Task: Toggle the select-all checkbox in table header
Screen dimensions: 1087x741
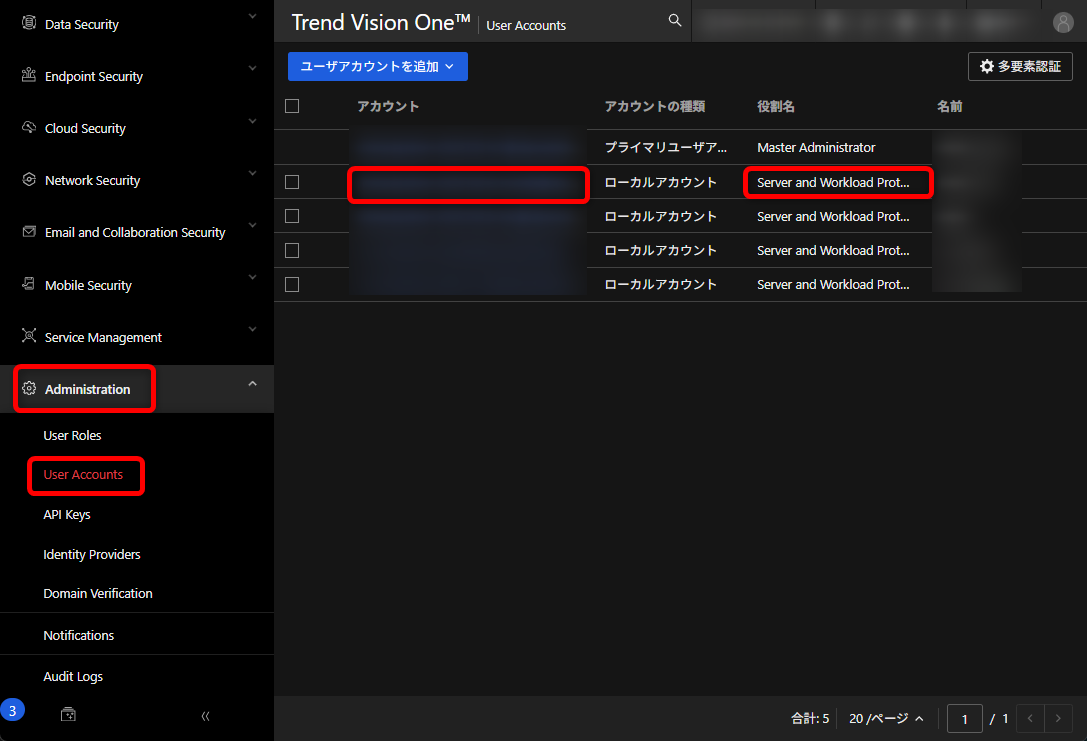Action: 292,106
